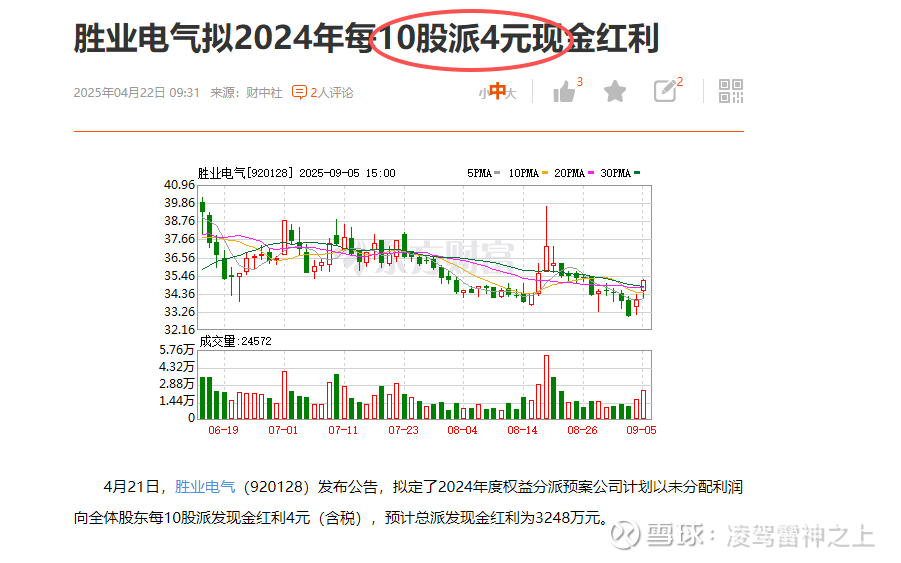Image resolution: width=901 pixels, height=563 pixels.
Task: Open the edit comment pencil icon
Action: [665, 91]
